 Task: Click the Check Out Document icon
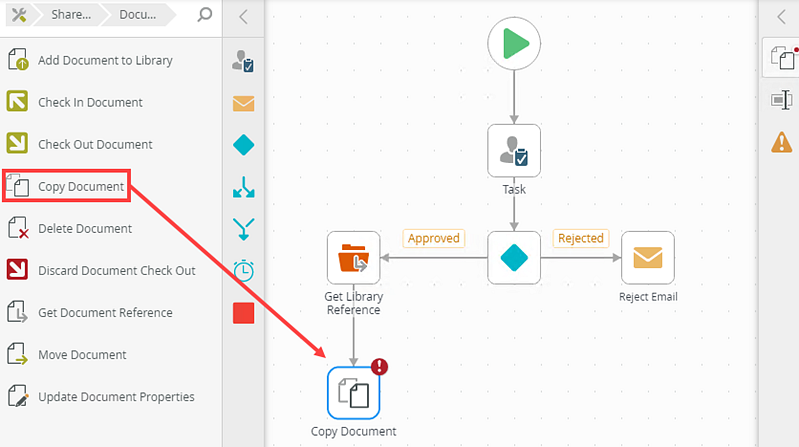click(17, 143)
